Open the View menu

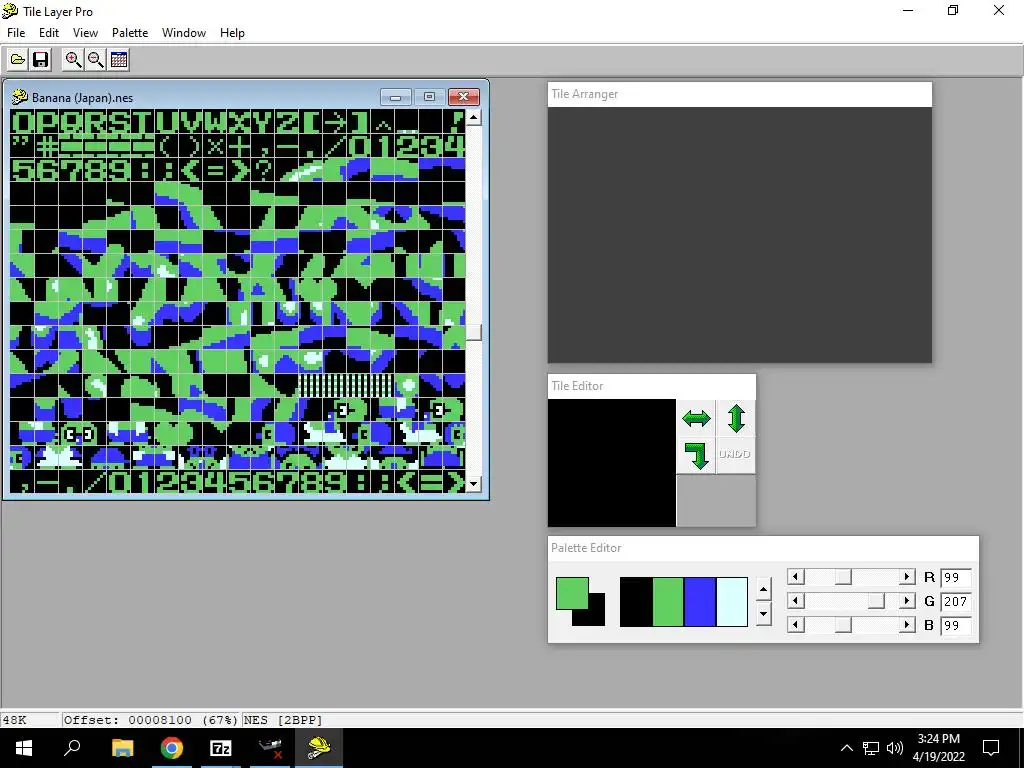(x=86, y=33)
